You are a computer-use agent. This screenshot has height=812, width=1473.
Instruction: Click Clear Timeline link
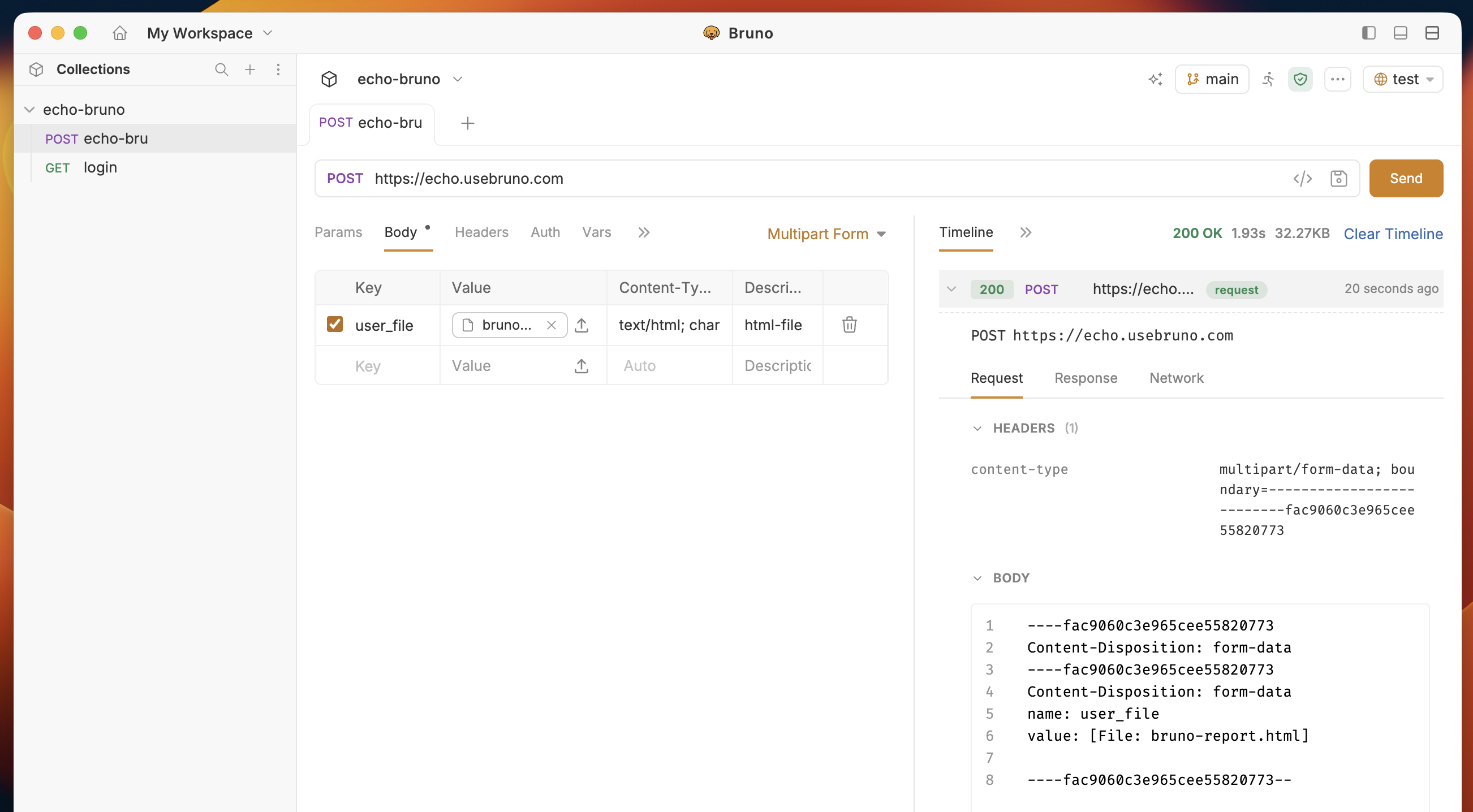[1393, 234]
